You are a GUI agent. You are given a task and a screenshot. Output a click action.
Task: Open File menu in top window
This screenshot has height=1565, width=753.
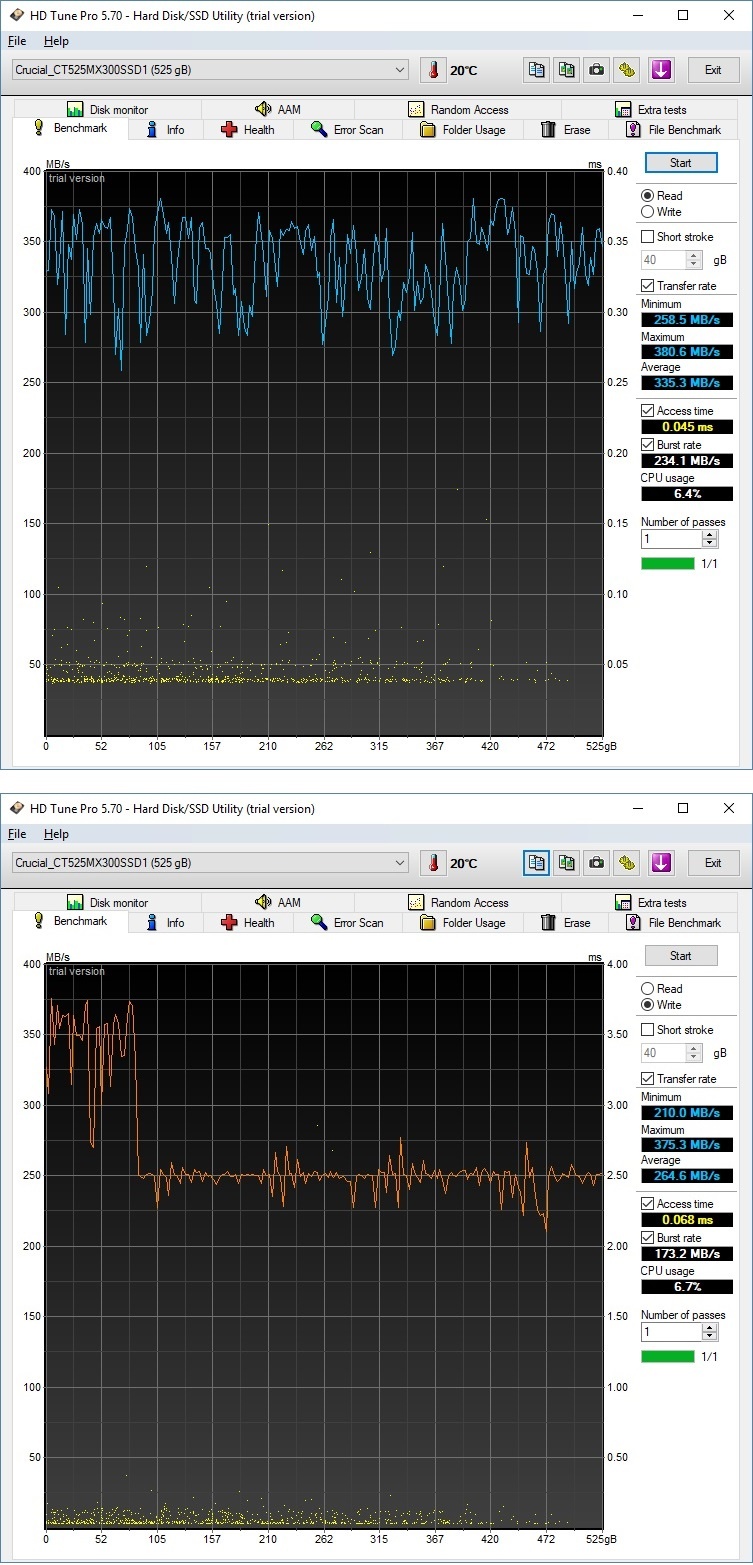[x=17, y=41]
